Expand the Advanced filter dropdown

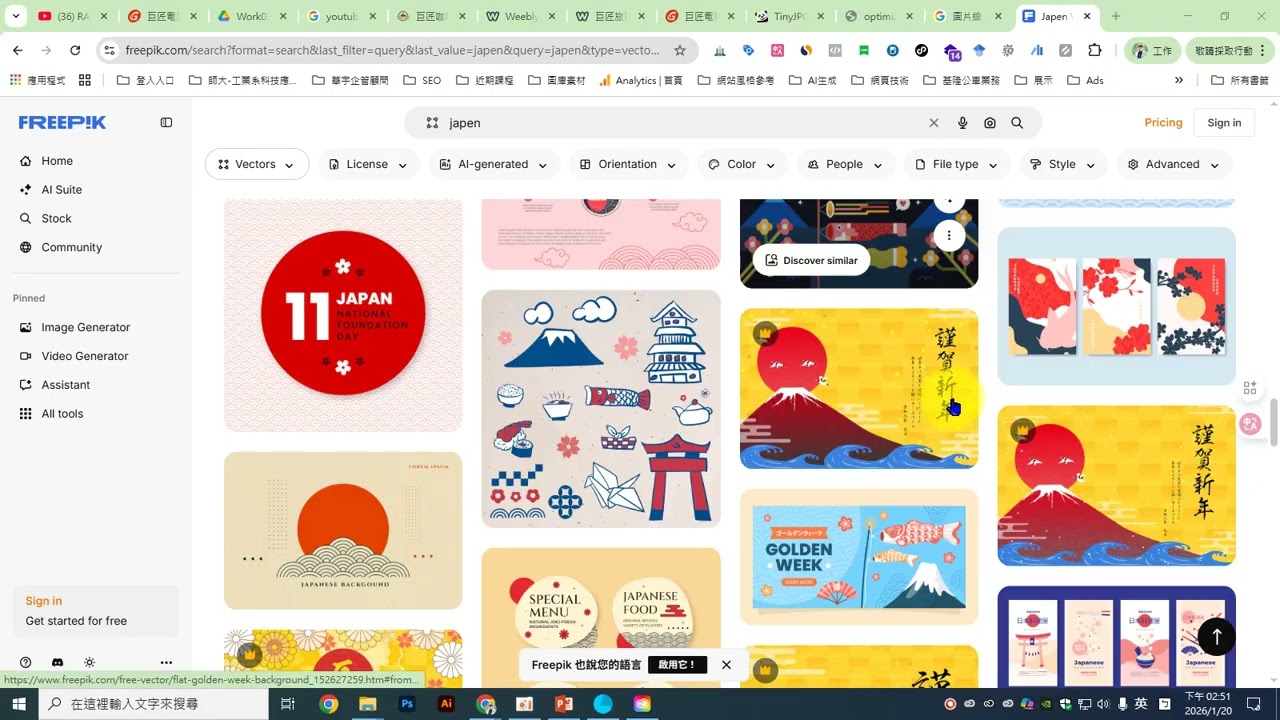pyautogui.click(x=1174, y=164)
